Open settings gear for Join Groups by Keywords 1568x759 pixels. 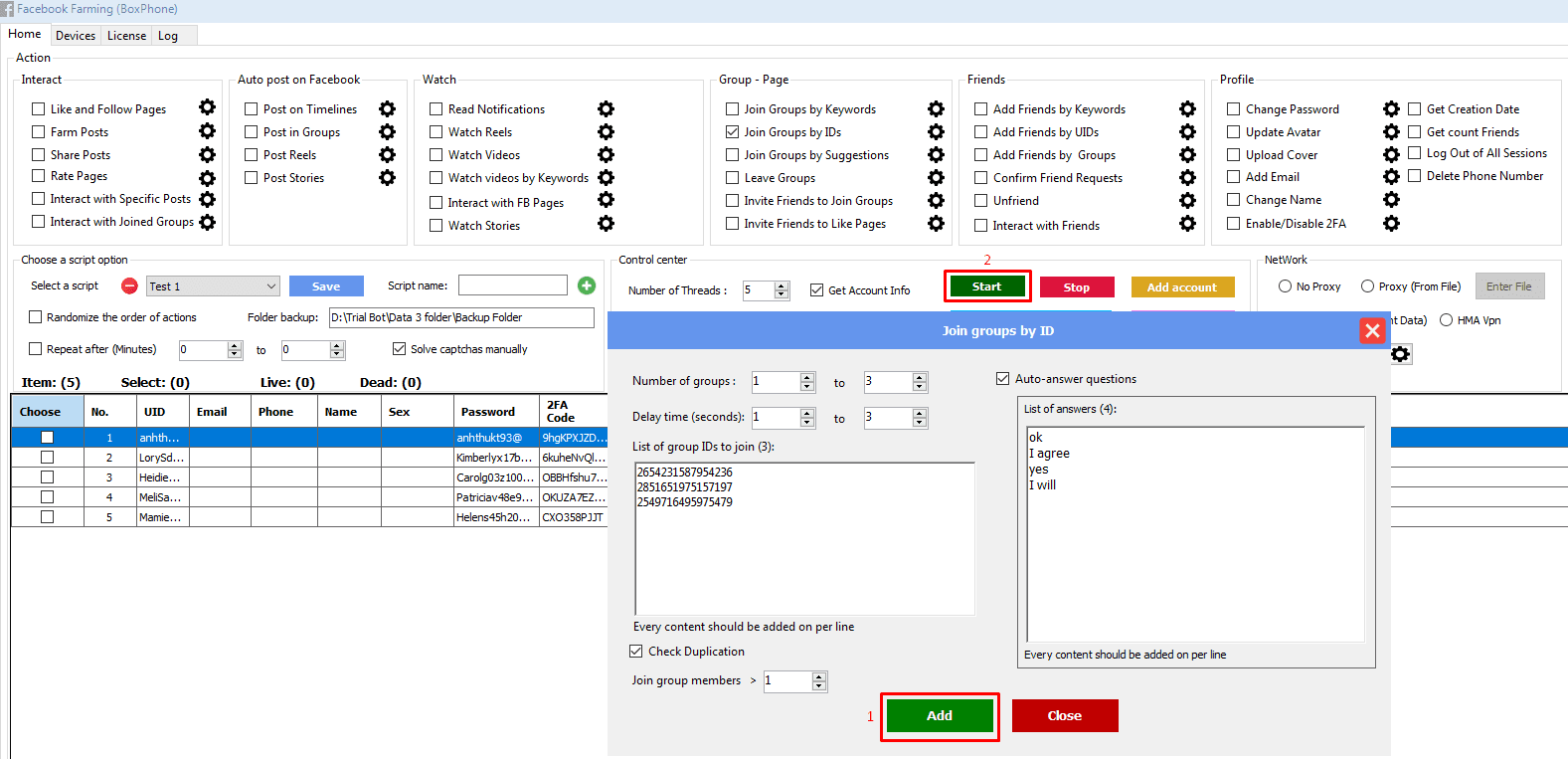click(x=936, y=108)
